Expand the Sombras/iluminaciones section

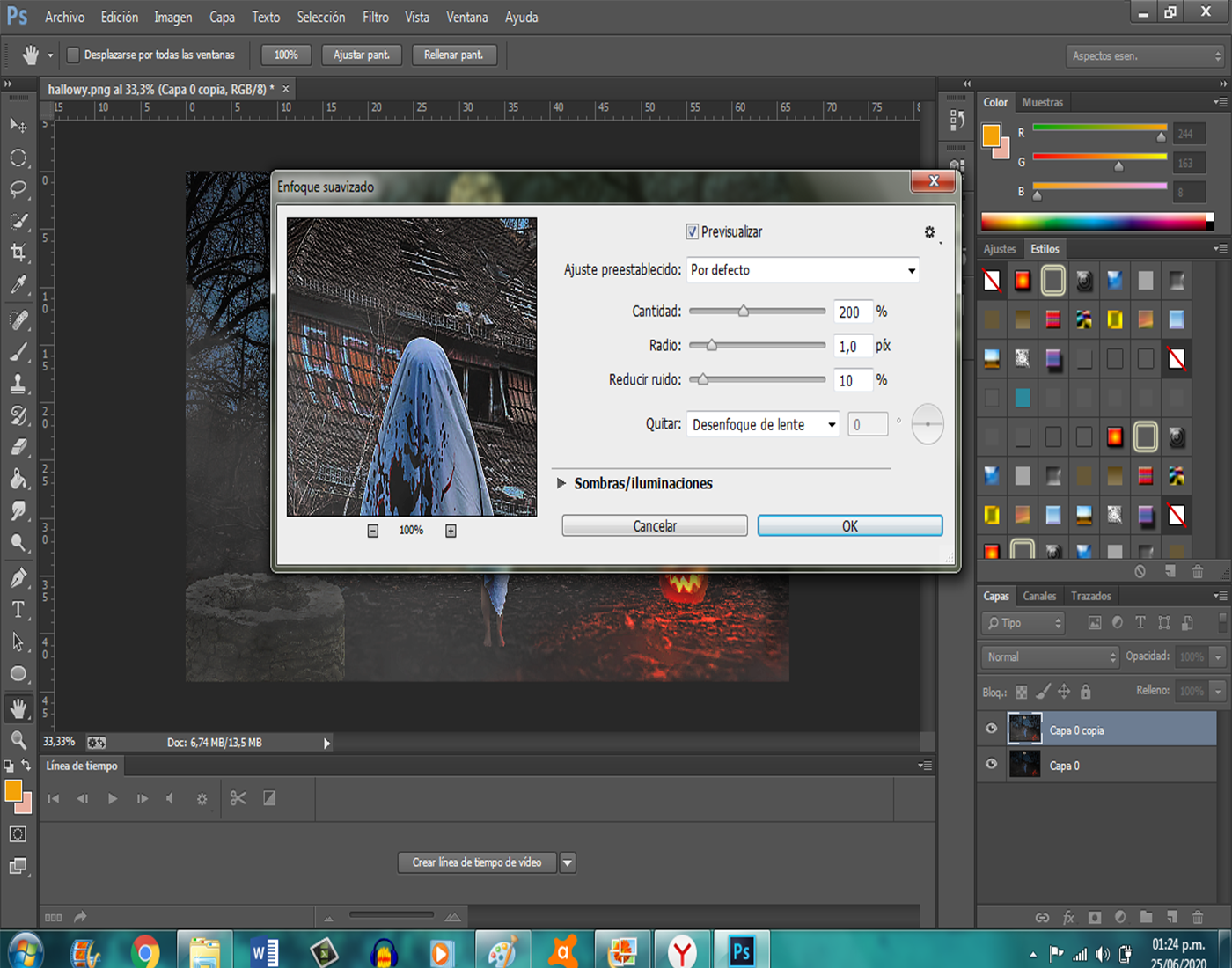tap(561, 483)
